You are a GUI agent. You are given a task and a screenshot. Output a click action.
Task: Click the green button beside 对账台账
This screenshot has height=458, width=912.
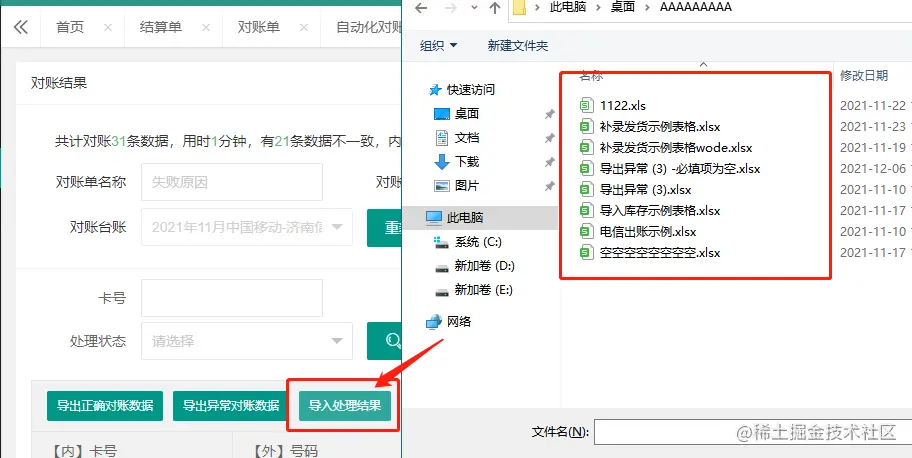coord(384,227)
